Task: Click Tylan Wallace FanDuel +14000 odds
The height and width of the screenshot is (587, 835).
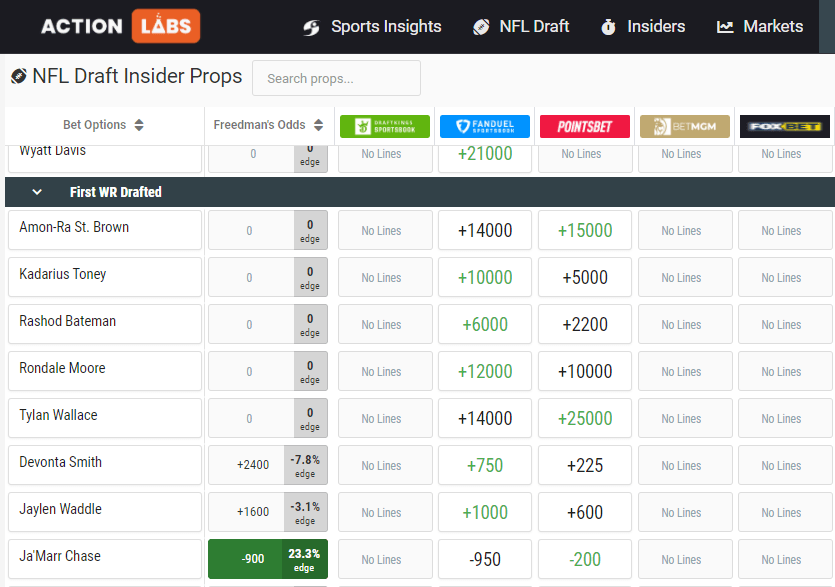Action: [485, 418]
